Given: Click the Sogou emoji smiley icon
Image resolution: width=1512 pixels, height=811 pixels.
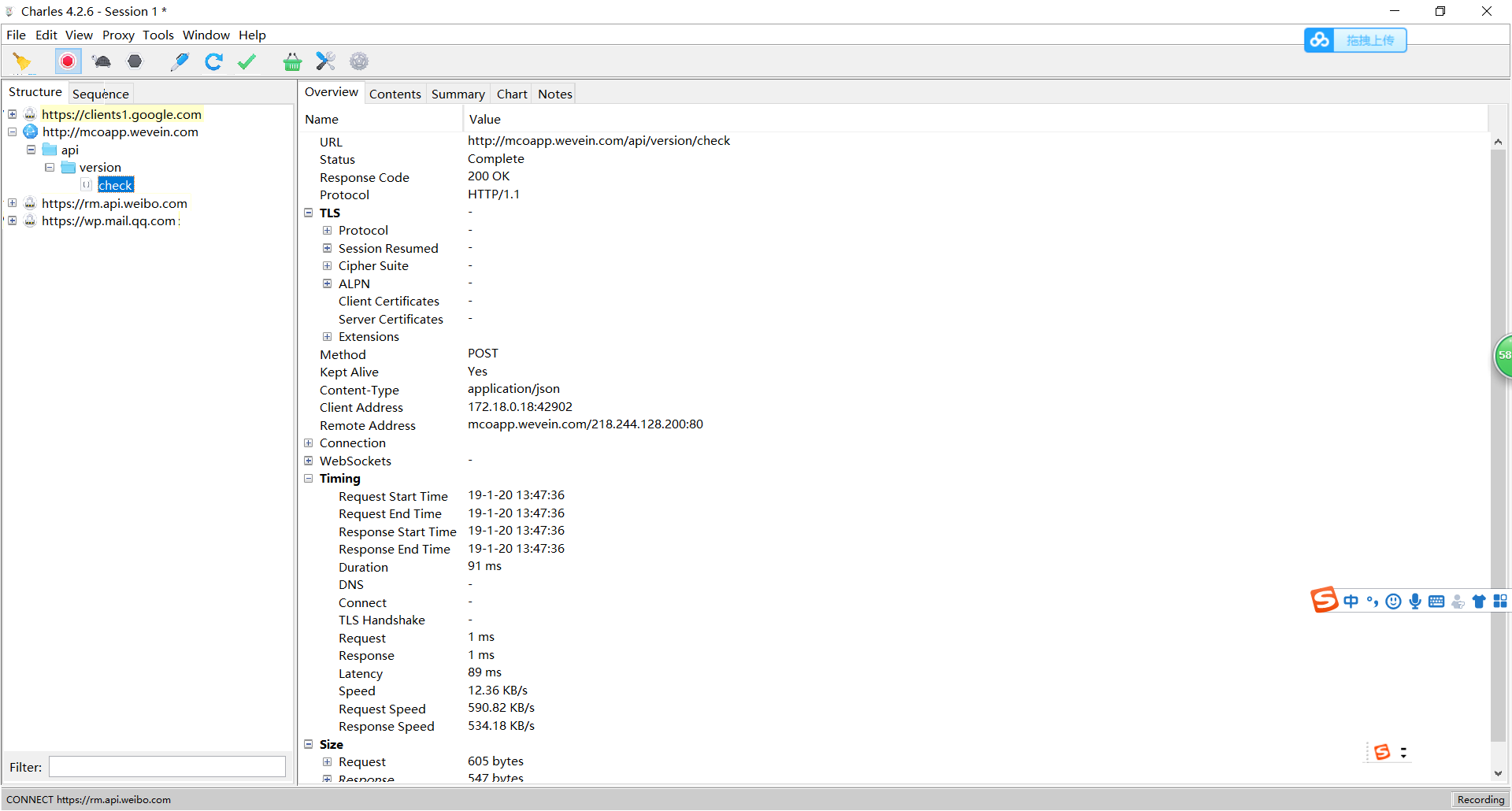Looking at the screenshot, I should click(x=1393, y=602).
